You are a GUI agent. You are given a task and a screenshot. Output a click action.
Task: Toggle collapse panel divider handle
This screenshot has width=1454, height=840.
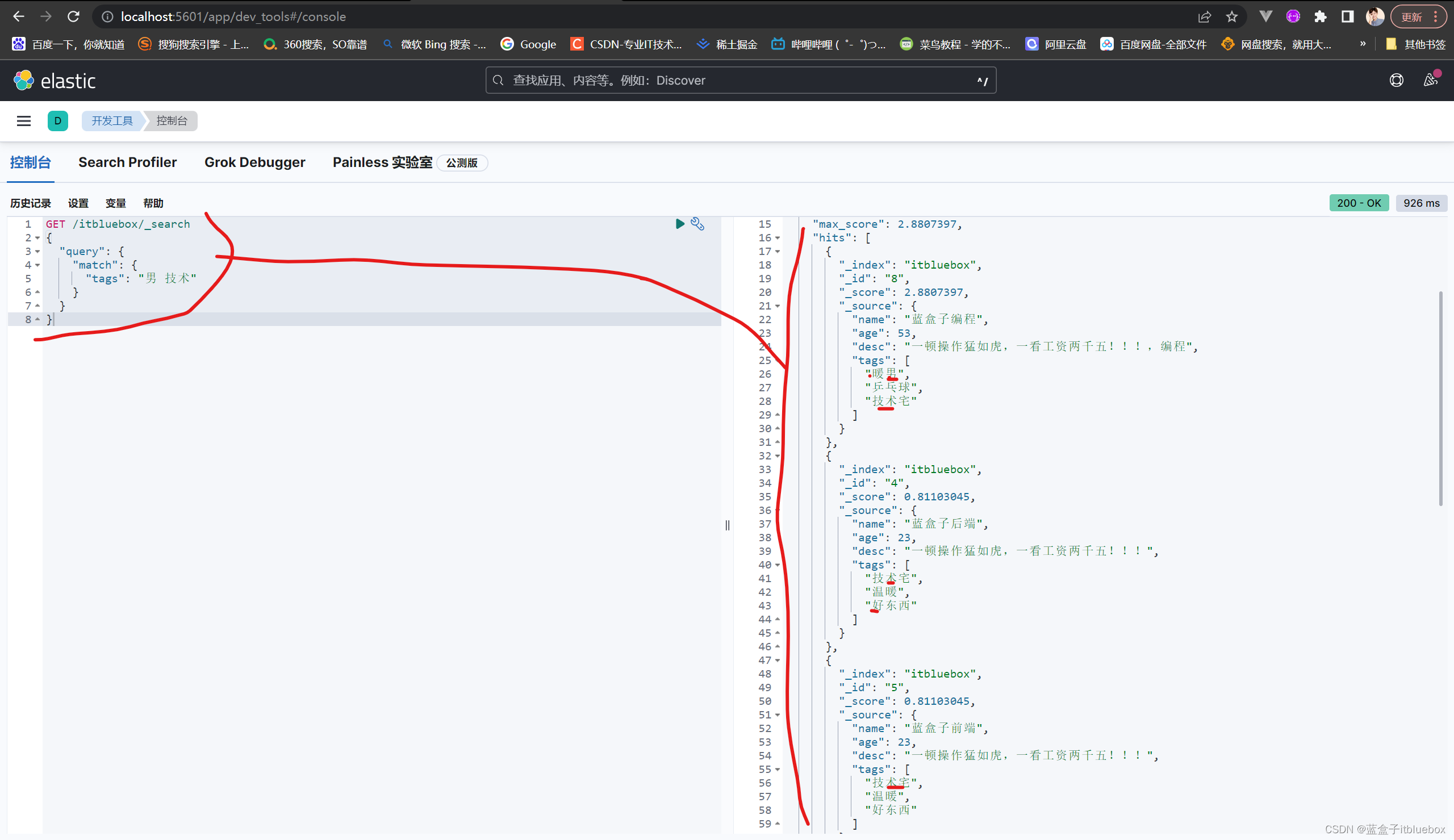tap(727, 525)
